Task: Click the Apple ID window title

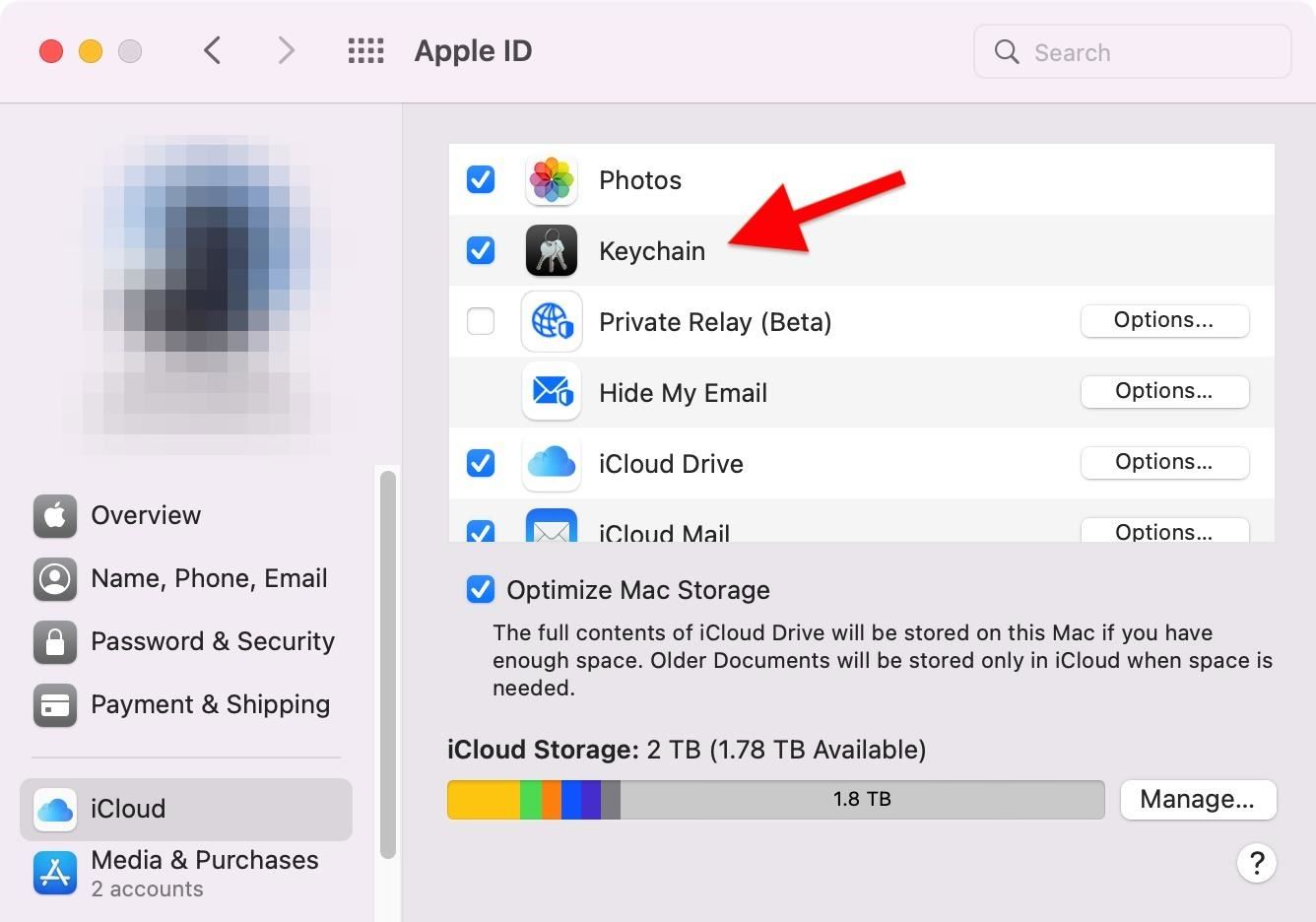Action: click(473, 51)
